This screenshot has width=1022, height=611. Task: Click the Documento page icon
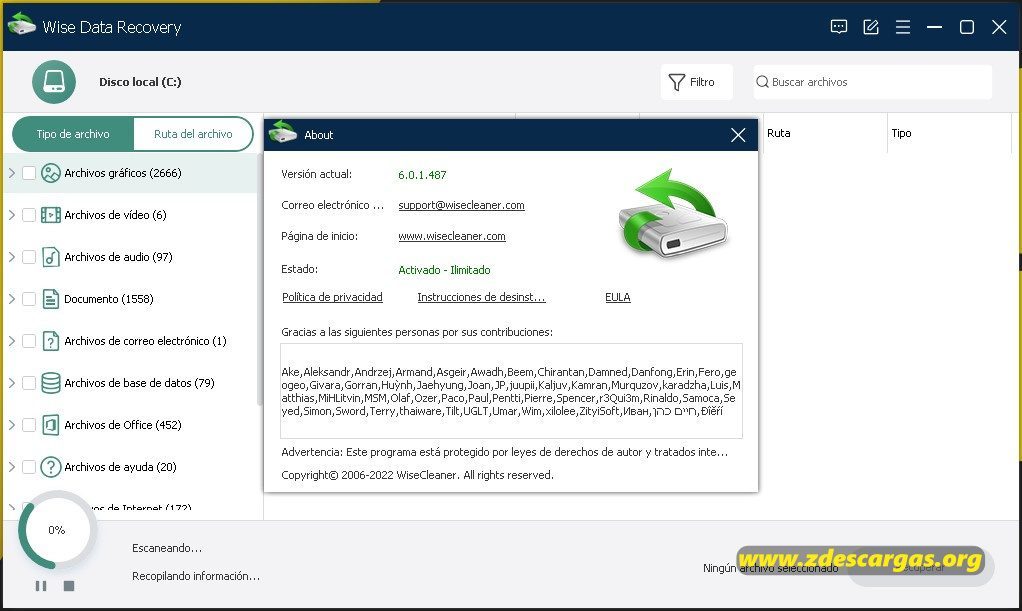click(51, 299)
